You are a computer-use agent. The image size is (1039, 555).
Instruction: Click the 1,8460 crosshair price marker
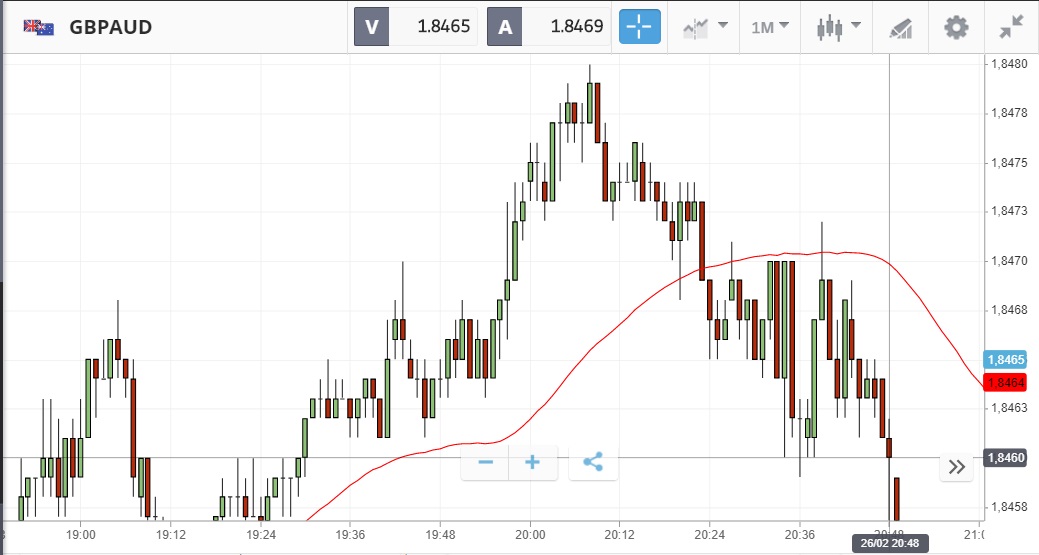(1004, 458)
